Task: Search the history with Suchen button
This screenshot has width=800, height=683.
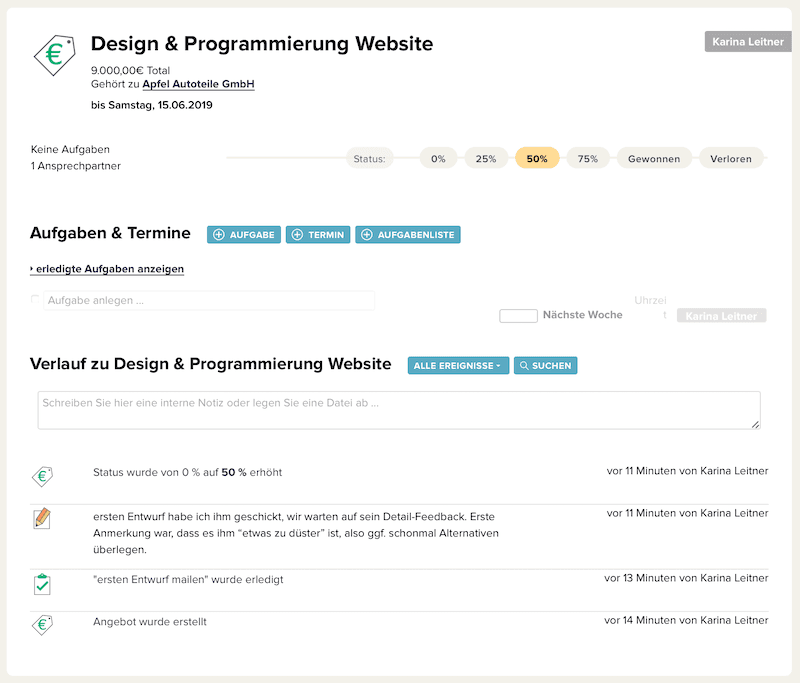Action: (x=545, y=366)
